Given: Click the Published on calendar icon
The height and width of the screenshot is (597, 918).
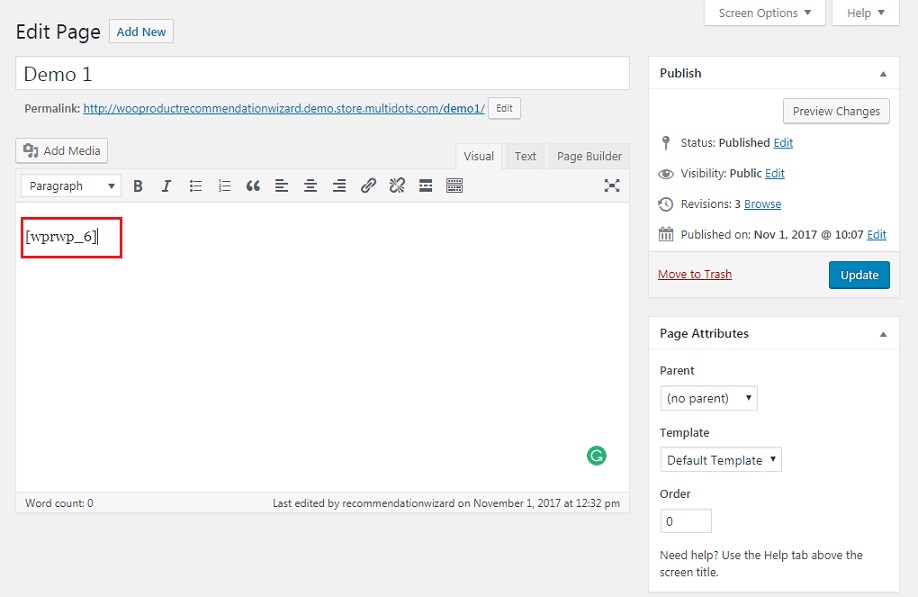Looking at the screenshot, I should [x=666, y=234].
